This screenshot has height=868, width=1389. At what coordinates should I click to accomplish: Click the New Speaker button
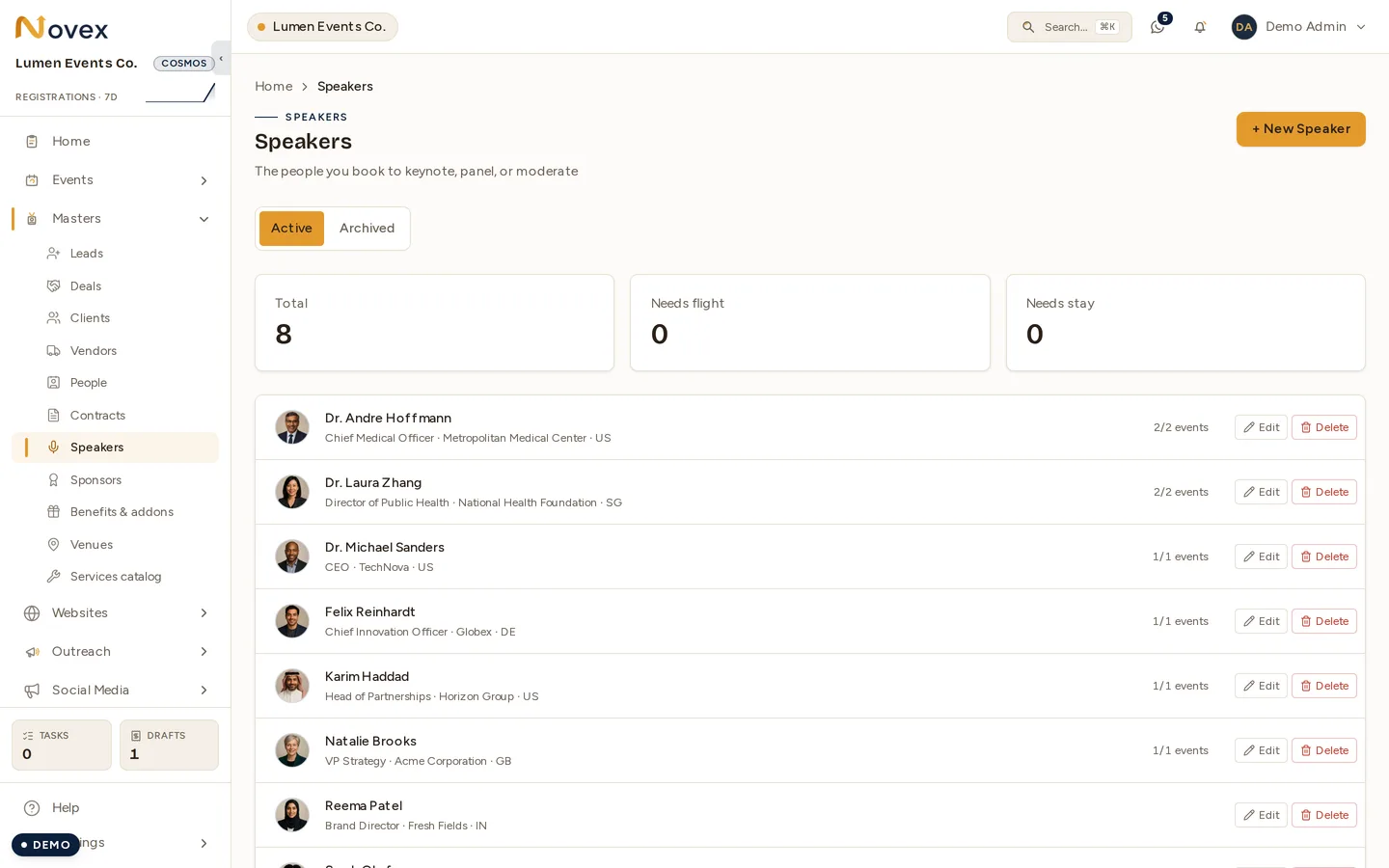point(1300,129)
